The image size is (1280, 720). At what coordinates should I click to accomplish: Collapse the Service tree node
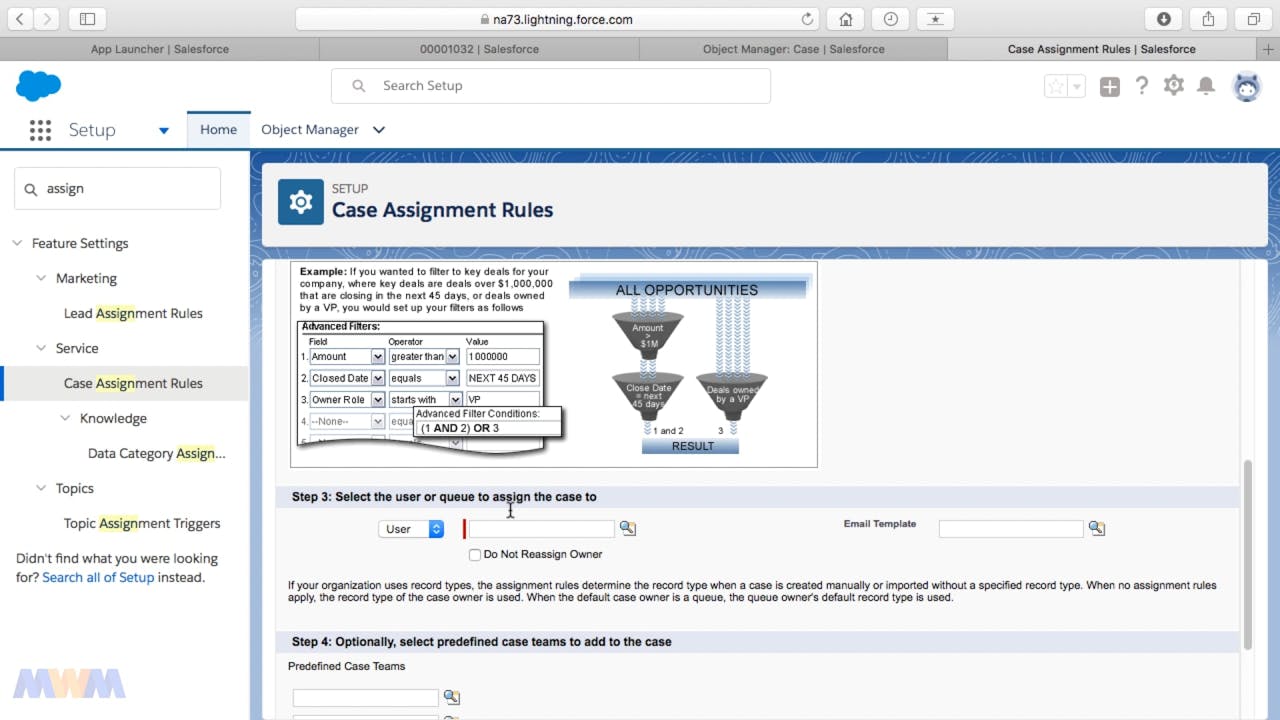click(41, 348)
